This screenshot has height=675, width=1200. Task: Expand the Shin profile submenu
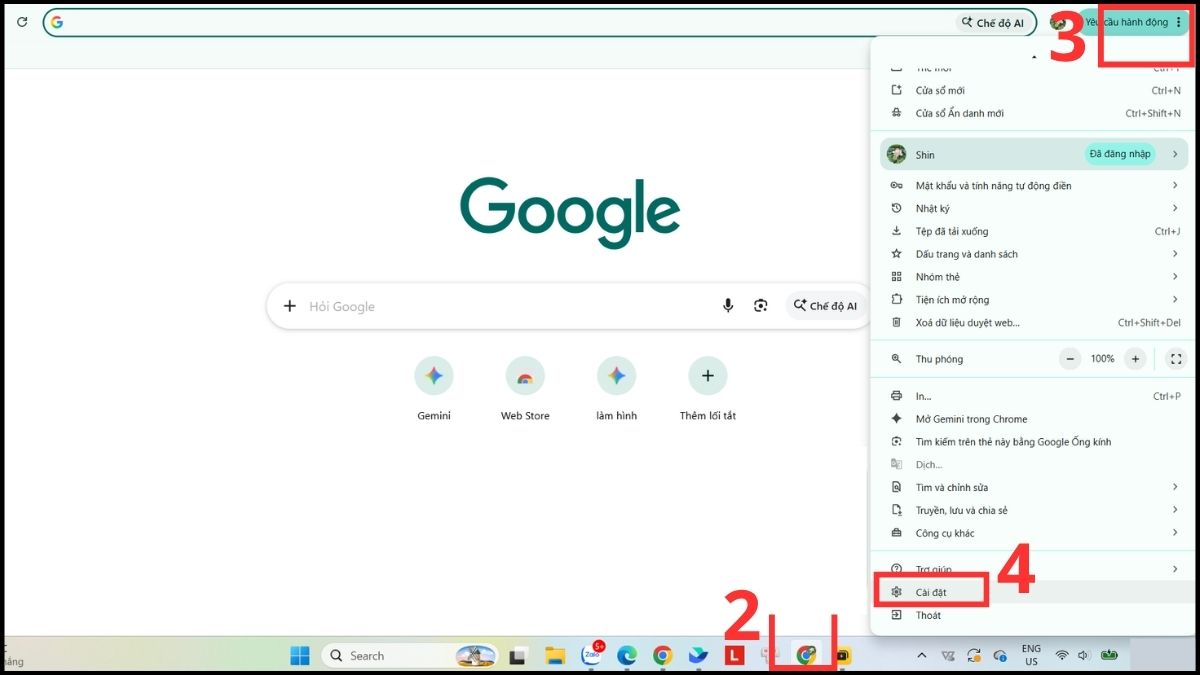tap(1034, 154)
